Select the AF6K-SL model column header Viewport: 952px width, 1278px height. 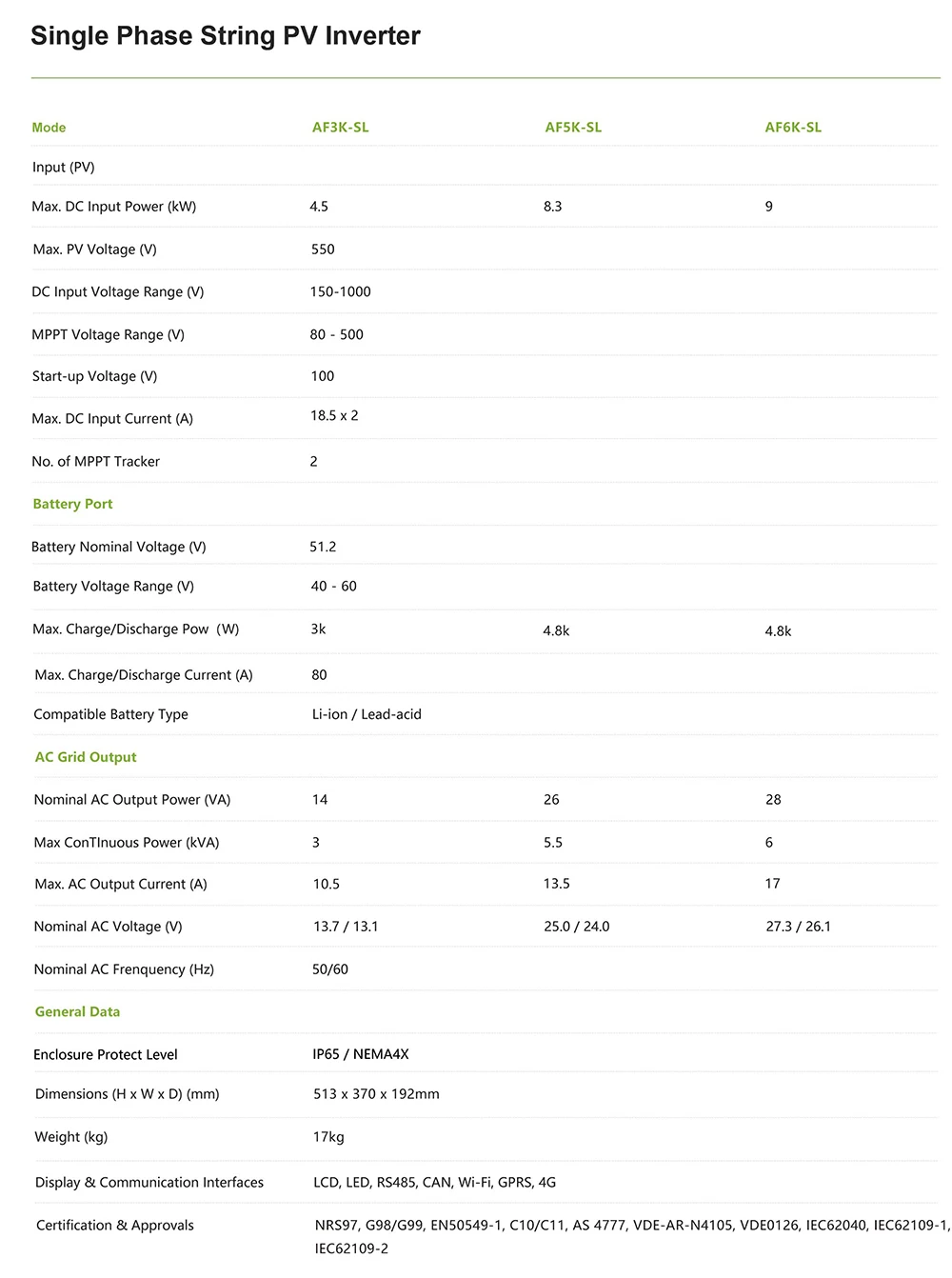793,128
